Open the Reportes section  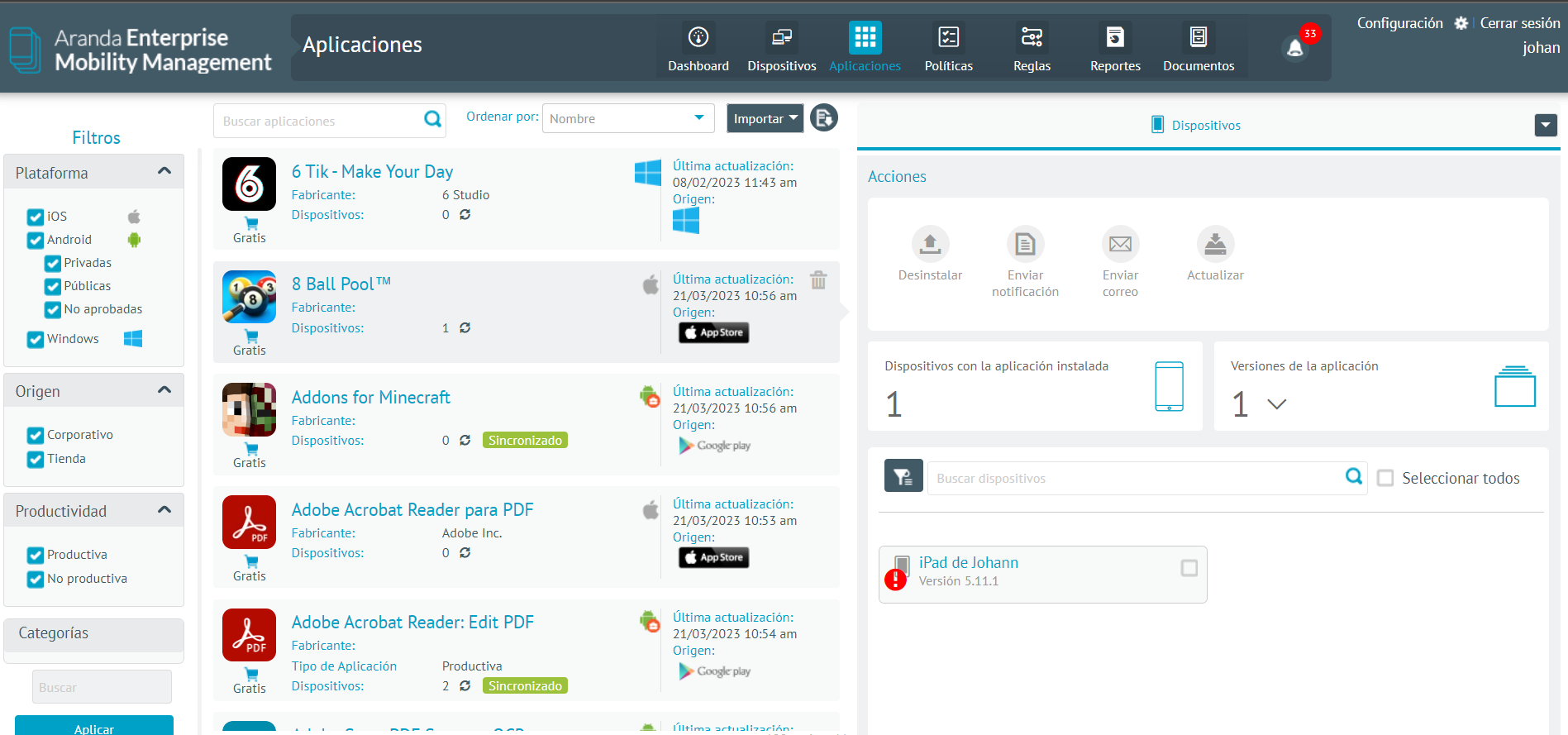(1115, 48)
